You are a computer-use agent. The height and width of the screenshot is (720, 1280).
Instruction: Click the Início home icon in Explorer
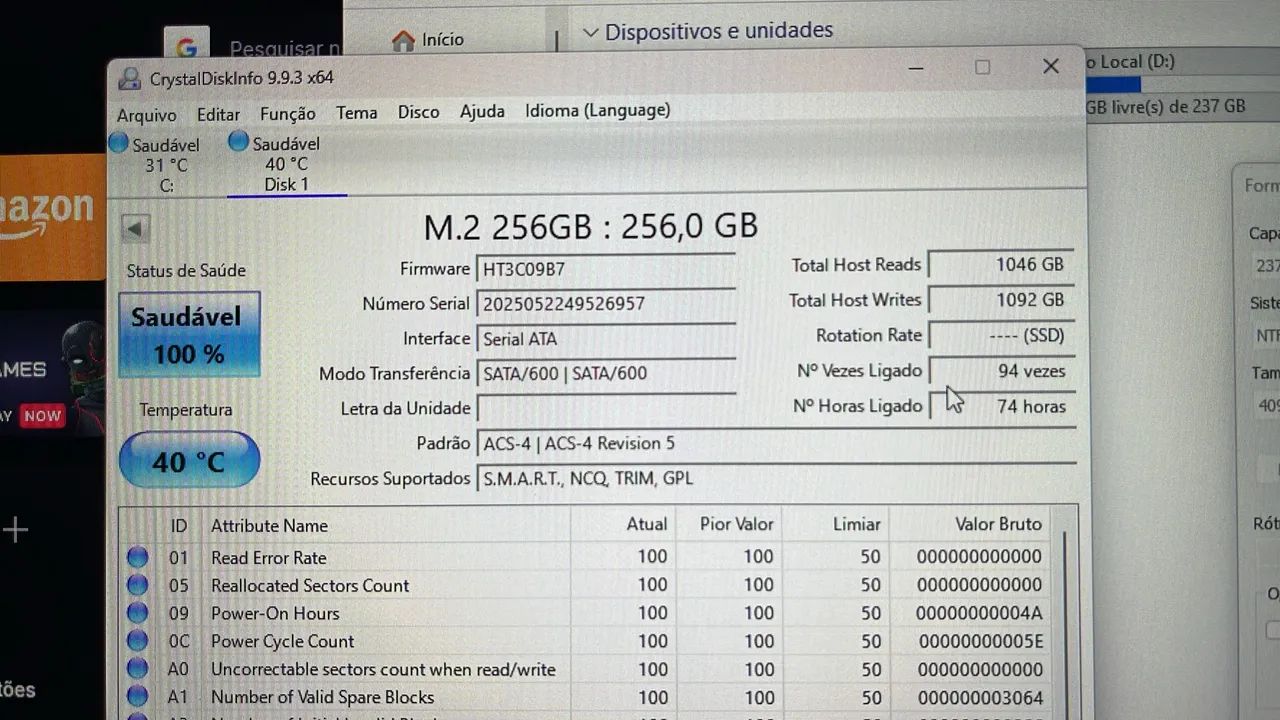(x=403, y=41)
